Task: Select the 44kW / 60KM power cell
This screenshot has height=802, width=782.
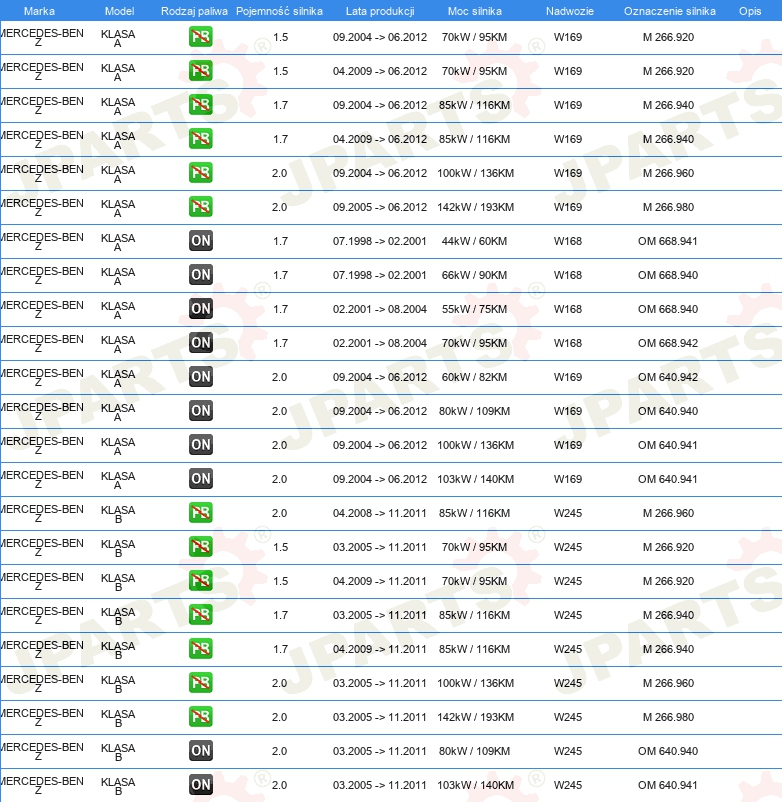Action: tap(474, 241)
